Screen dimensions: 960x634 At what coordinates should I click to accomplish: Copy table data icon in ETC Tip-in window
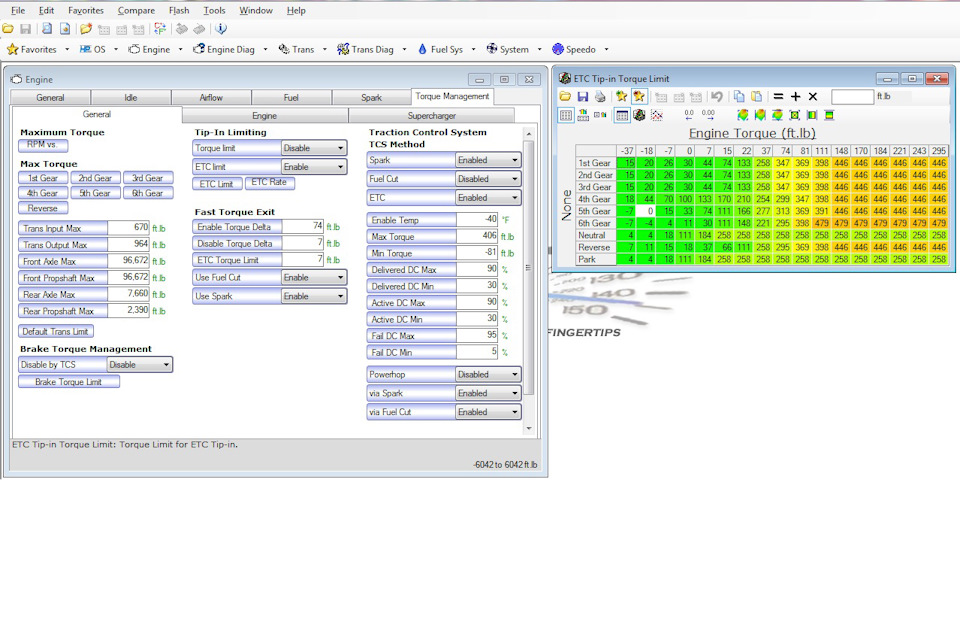(739, 97)
